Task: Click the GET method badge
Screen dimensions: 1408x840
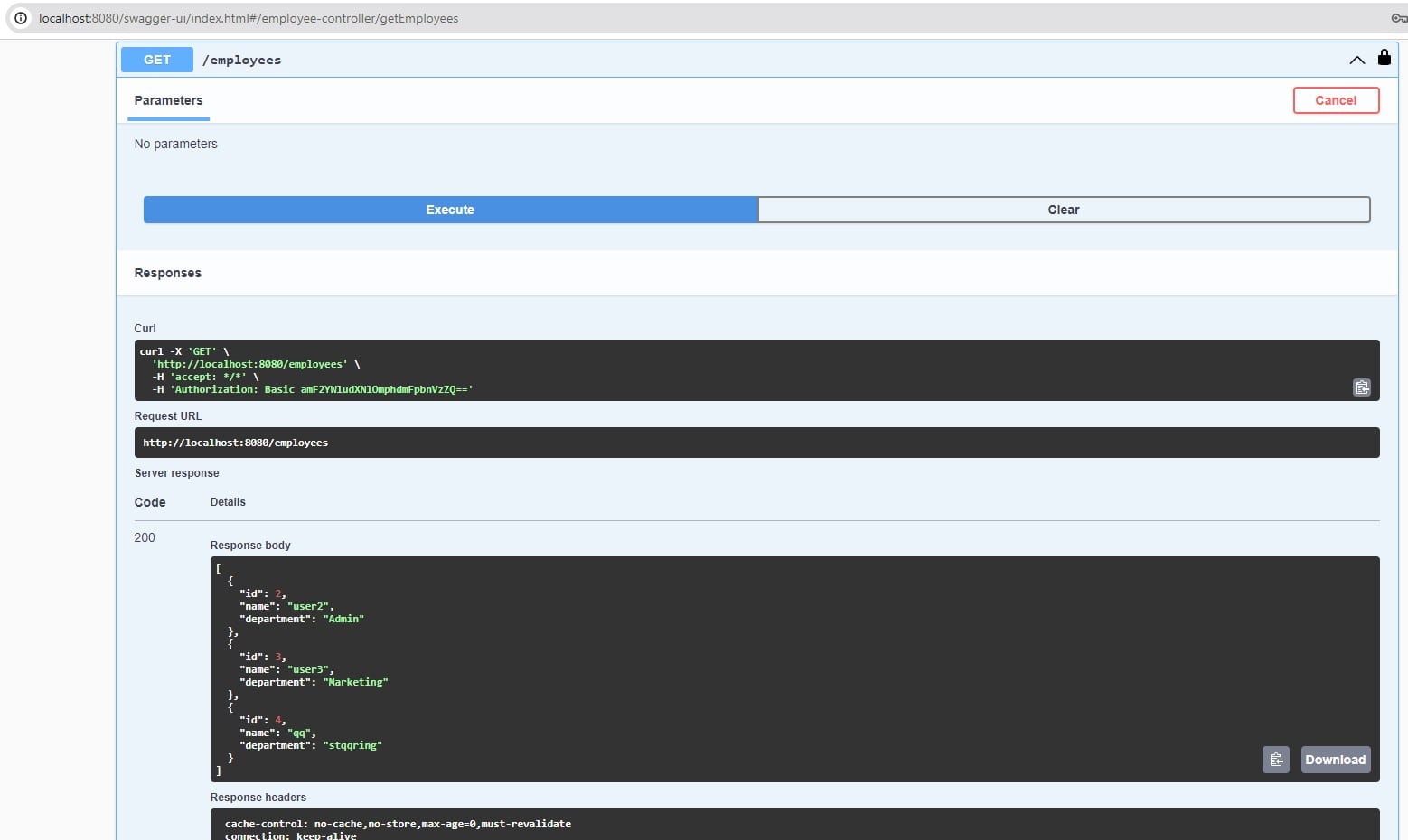Action: click(157, 60)
